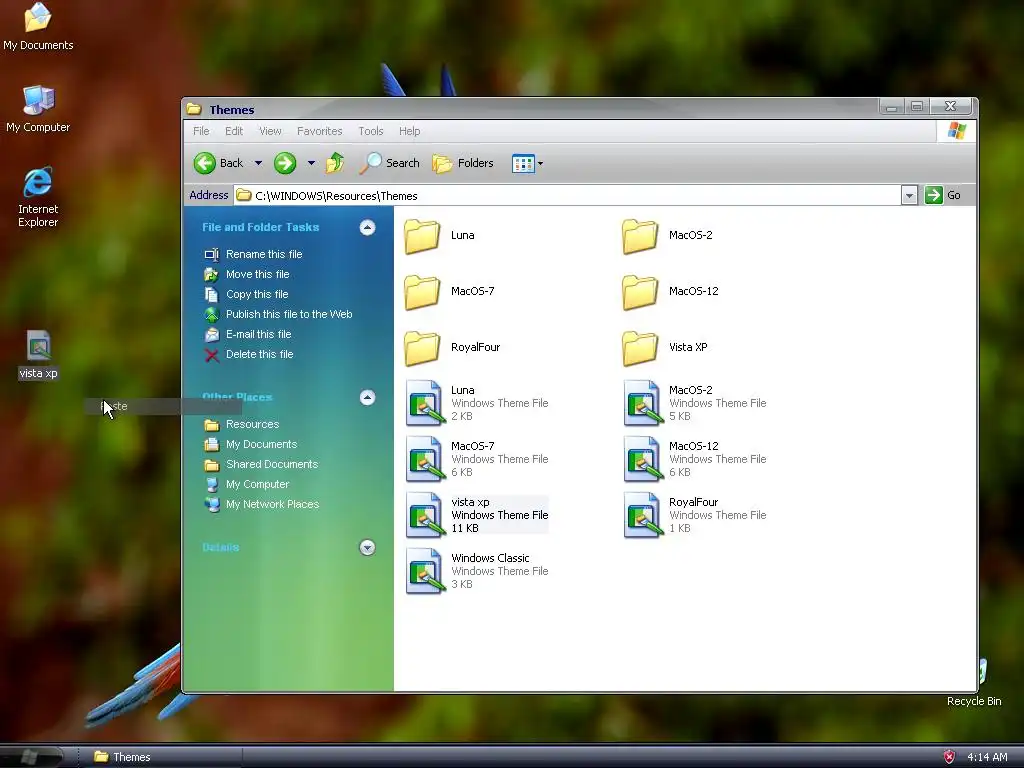Open the Forward history dropdown arrow
The height and width of the screenshot is (768, 1024).
311,163
